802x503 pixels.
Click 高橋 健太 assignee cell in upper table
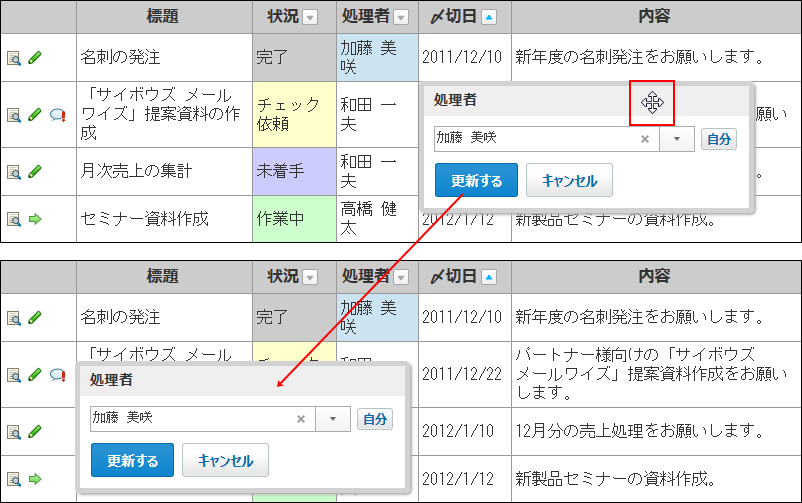coord(377,219)
